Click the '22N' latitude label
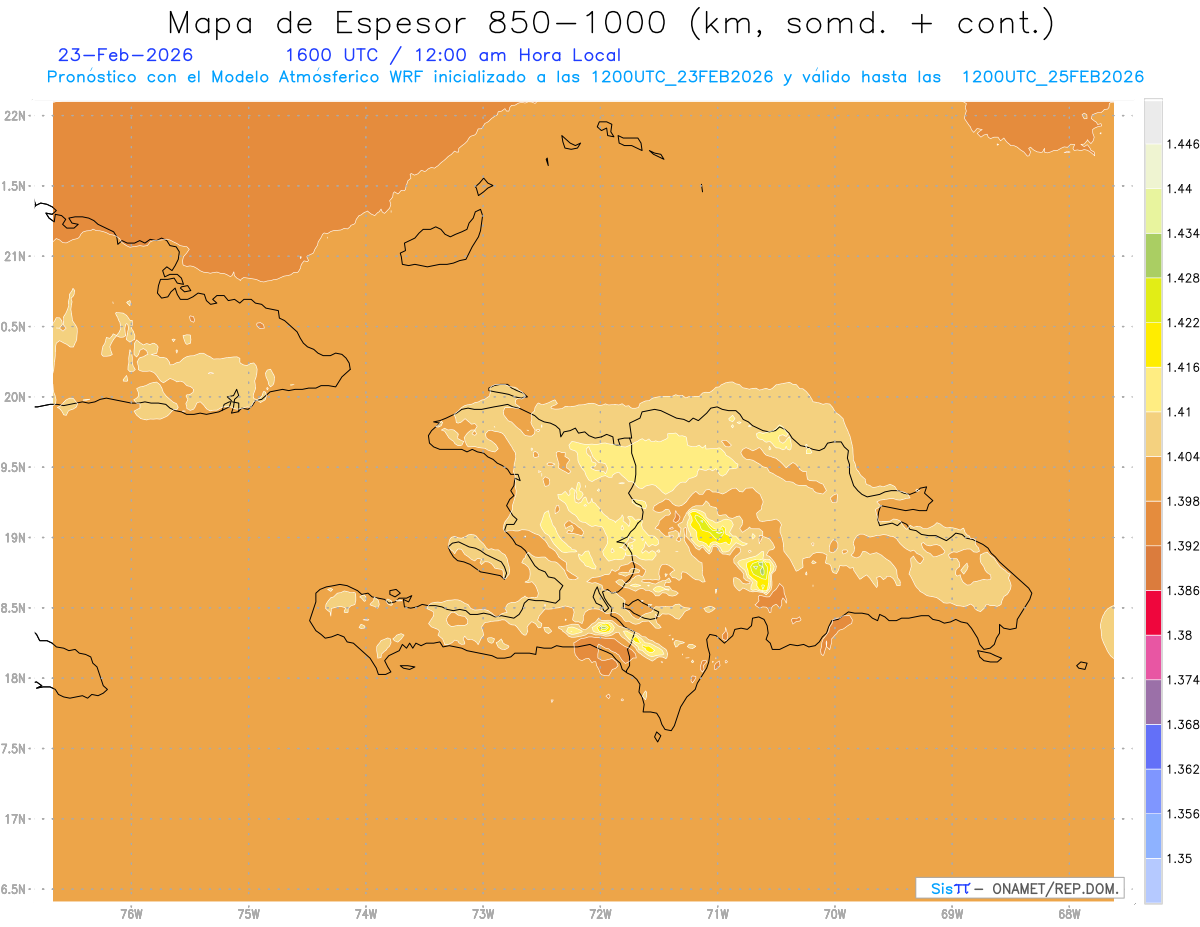 15,115
